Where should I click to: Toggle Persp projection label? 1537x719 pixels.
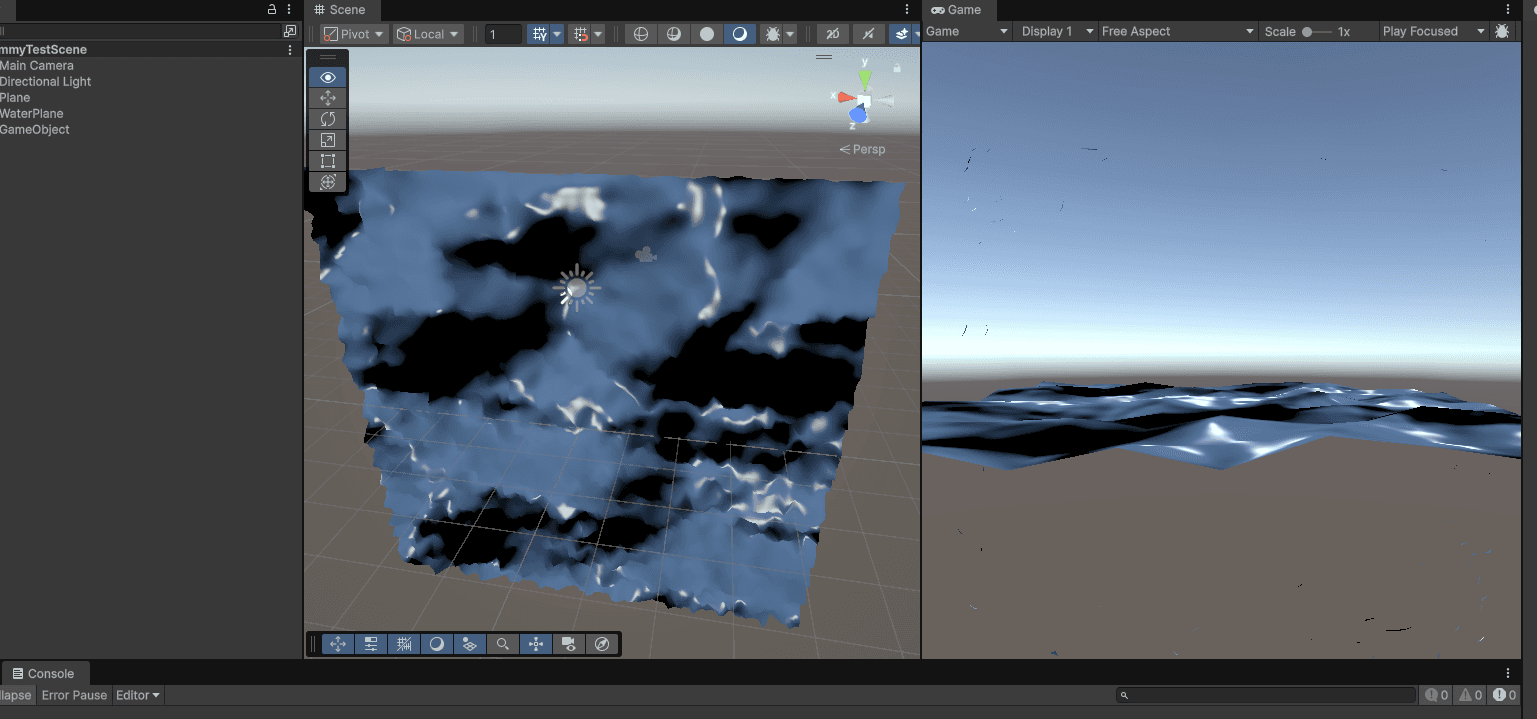click(x=862, y=149)
